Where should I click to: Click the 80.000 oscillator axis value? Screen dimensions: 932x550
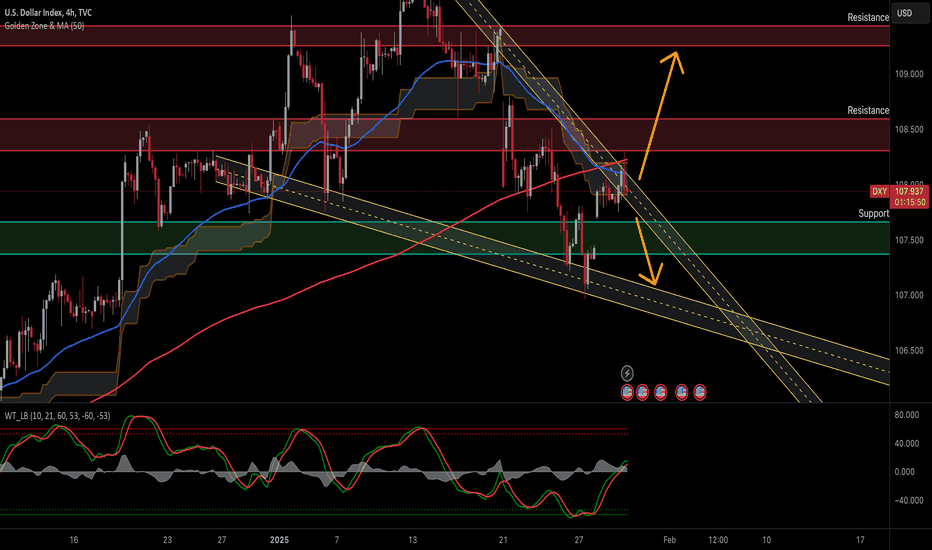(x=906, y=415)
